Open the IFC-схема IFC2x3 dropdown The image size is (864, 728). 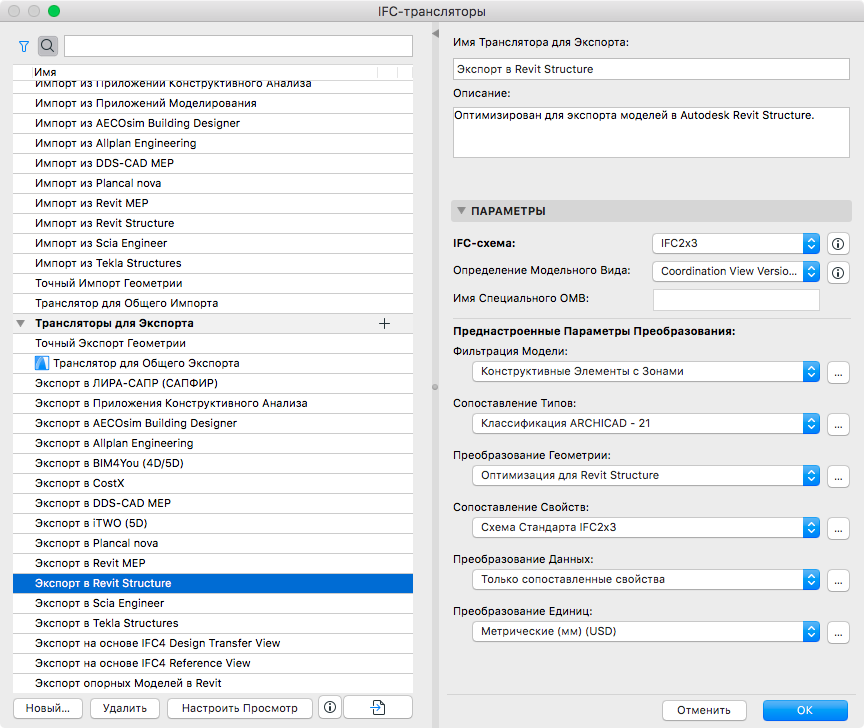click(736, 243)
